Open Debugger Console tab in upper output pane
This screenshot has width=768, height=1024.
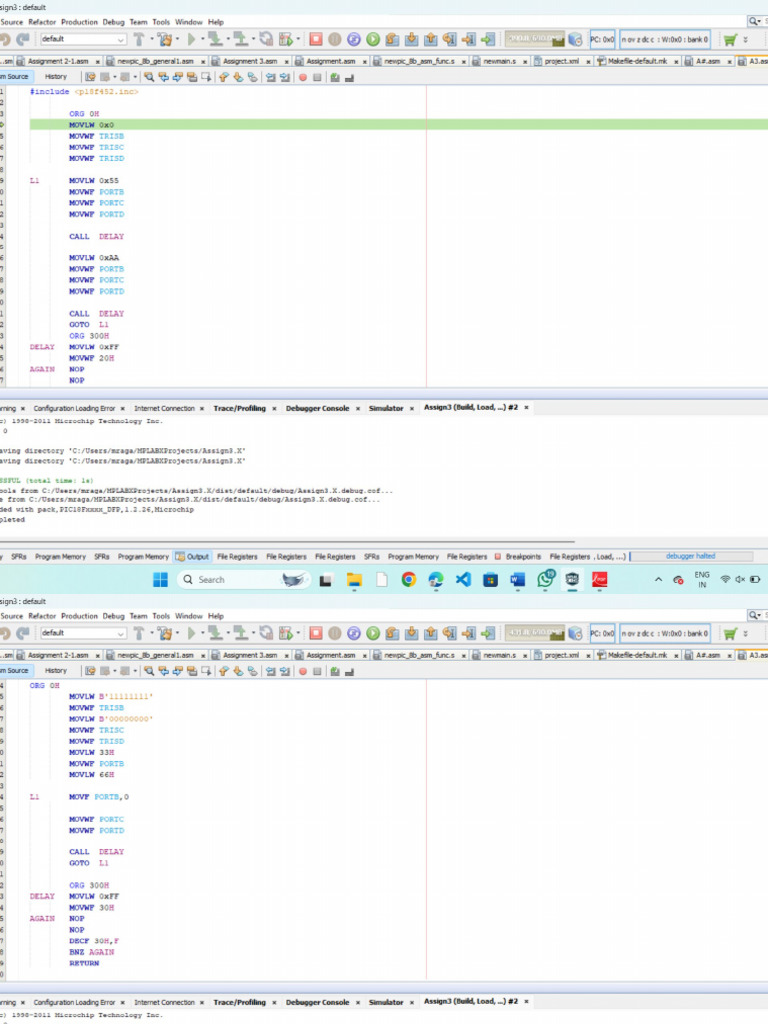pyautogui.click(x=317, y=408)
